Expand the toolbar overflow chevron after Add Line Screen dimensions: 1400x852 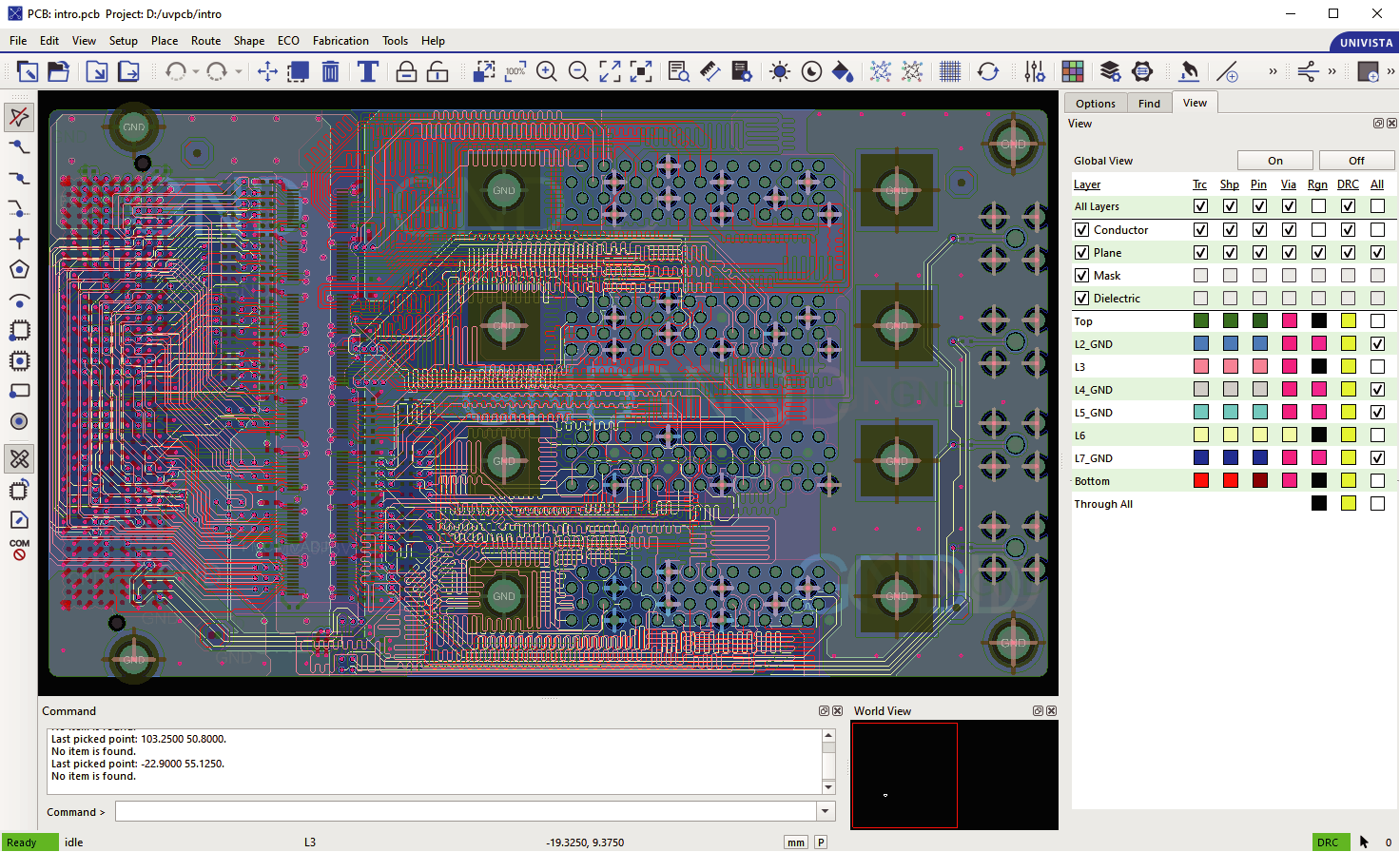[1273, 72]
